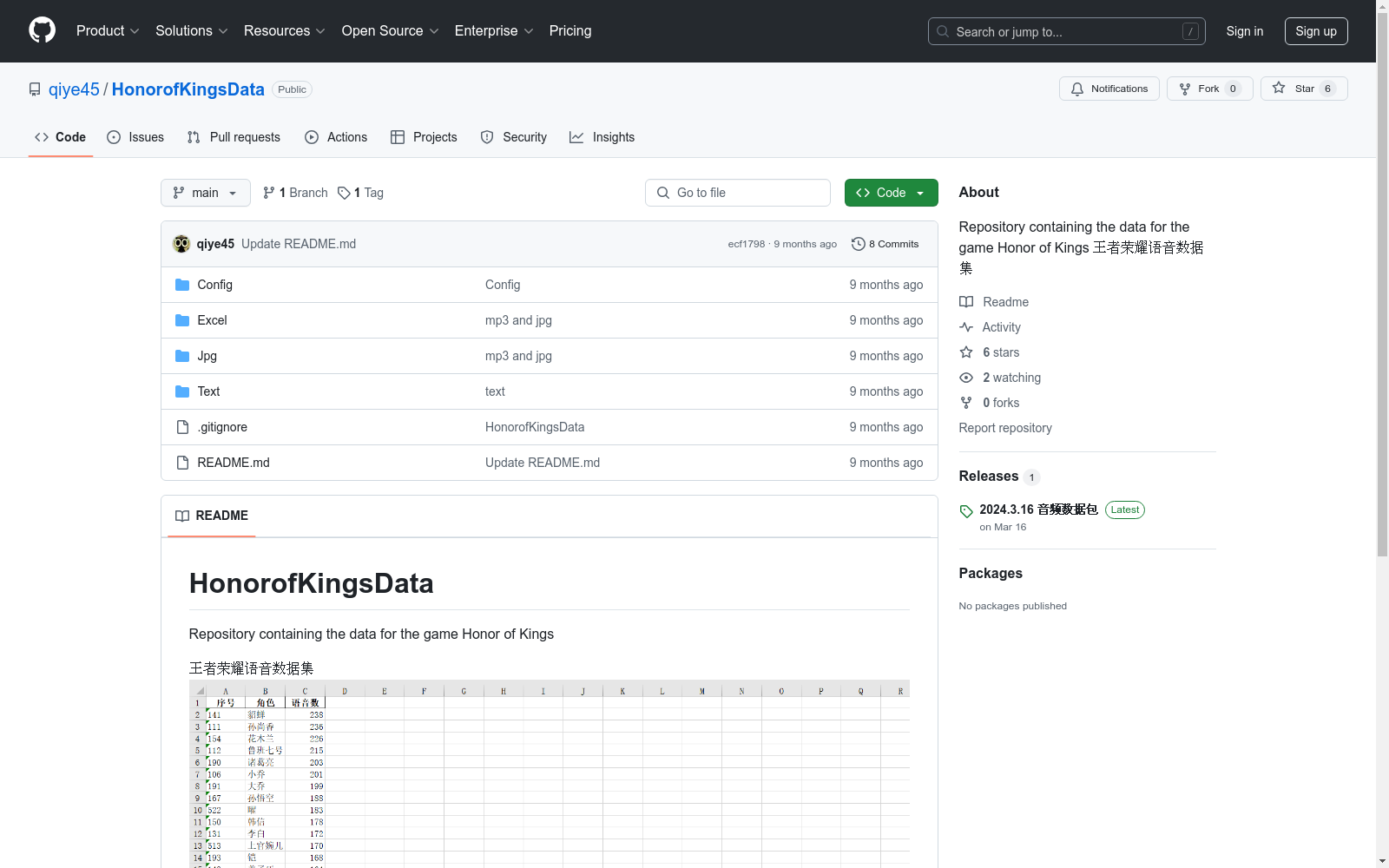
Task: Click the 'Update README.md' message in header row
Action: coord(299,244)
